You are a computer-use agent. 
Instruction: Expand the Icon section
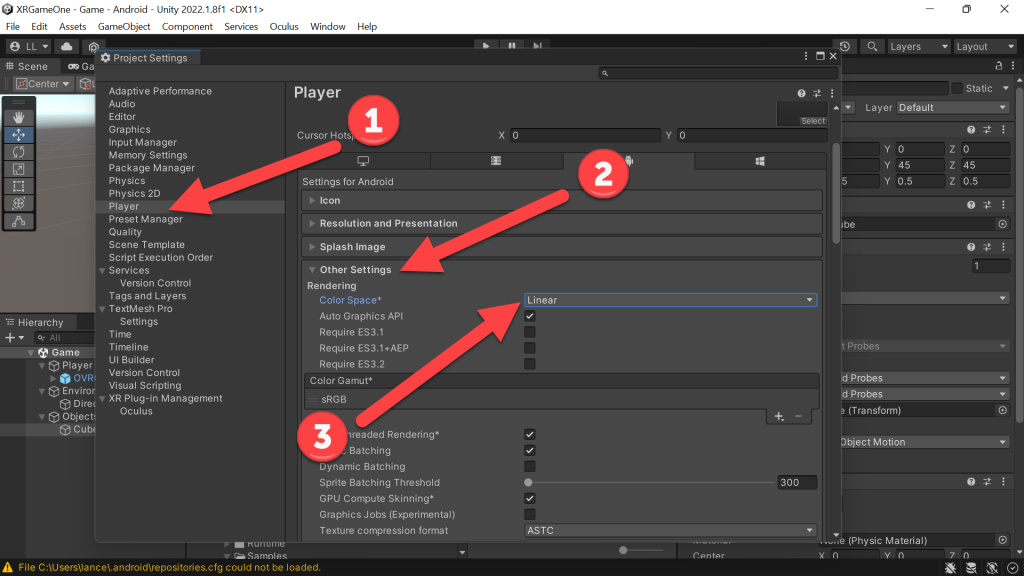coord(562,200)
